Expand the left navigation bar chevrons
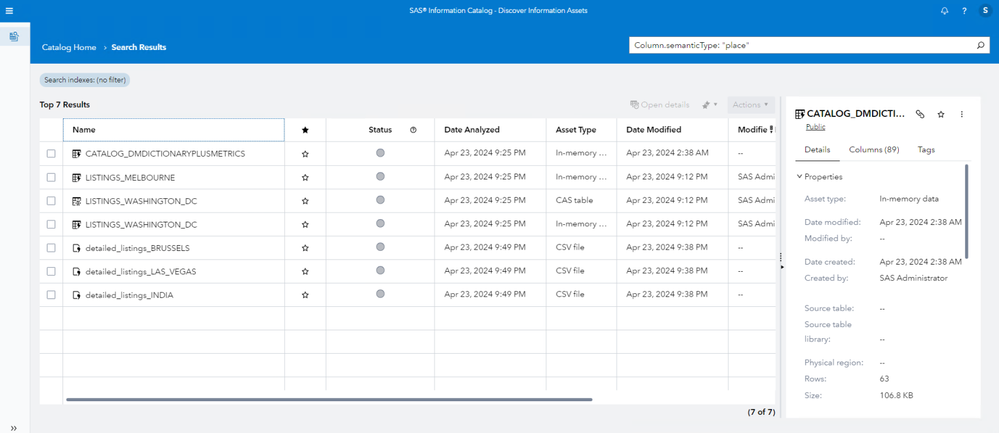This screenshot has width=999, height=433. coord(14,427)
